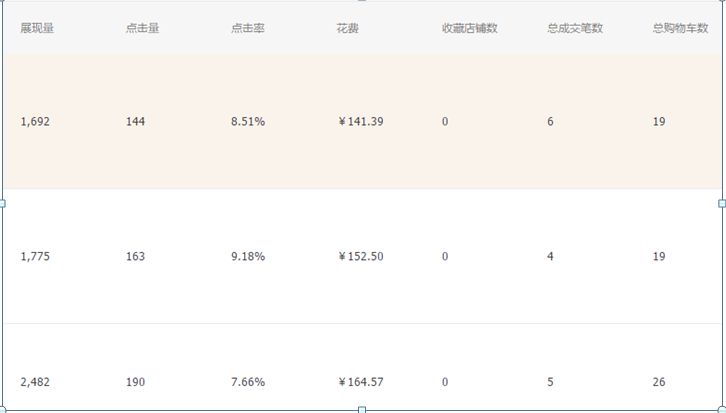Select the ¥141.39 cost cell
Screen dimensions: 726x413
tap(361, 122)
